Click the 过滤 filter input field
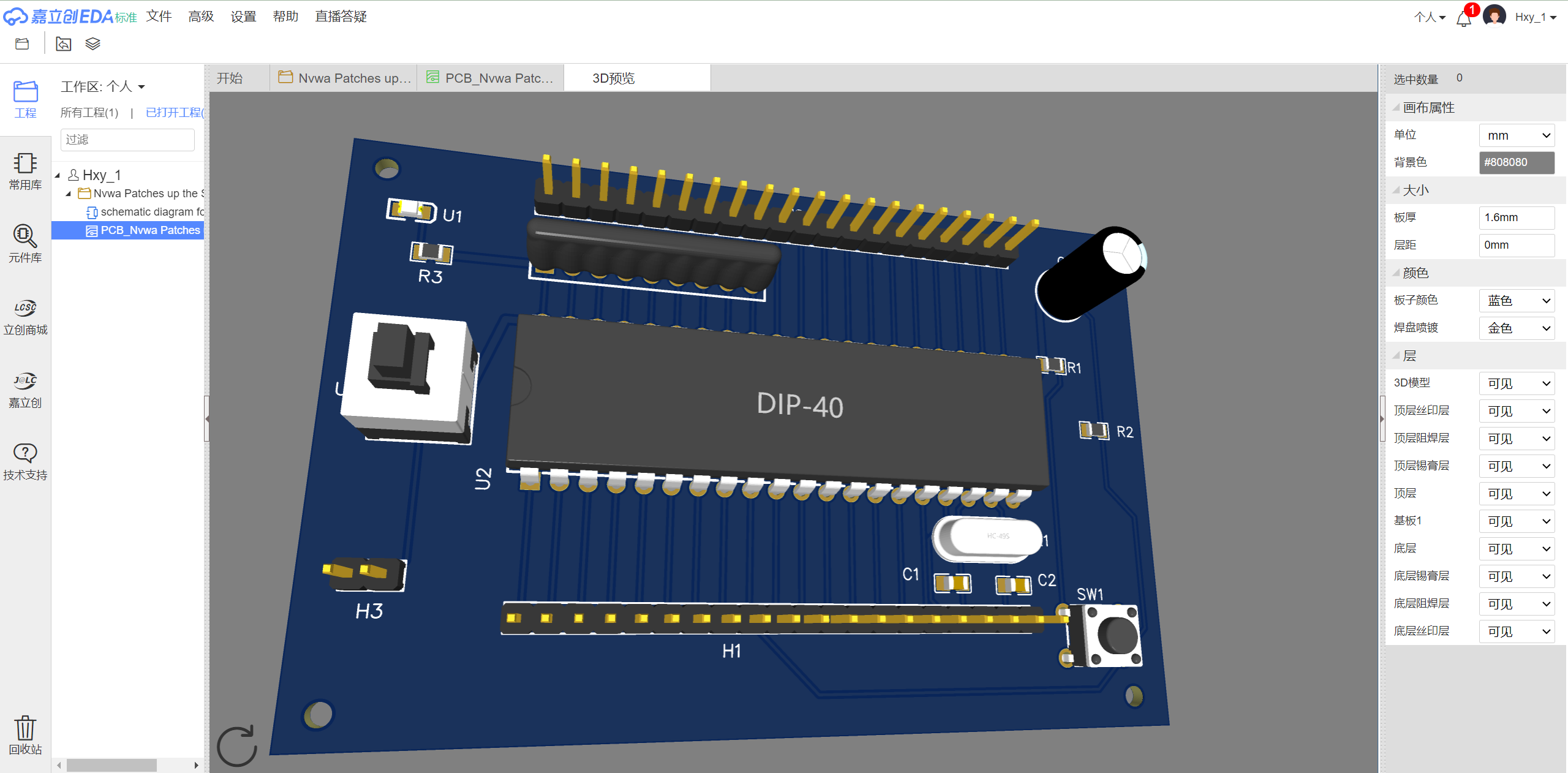The height and width of the screenshot is (773, 1568). click(x=127, y=140)
